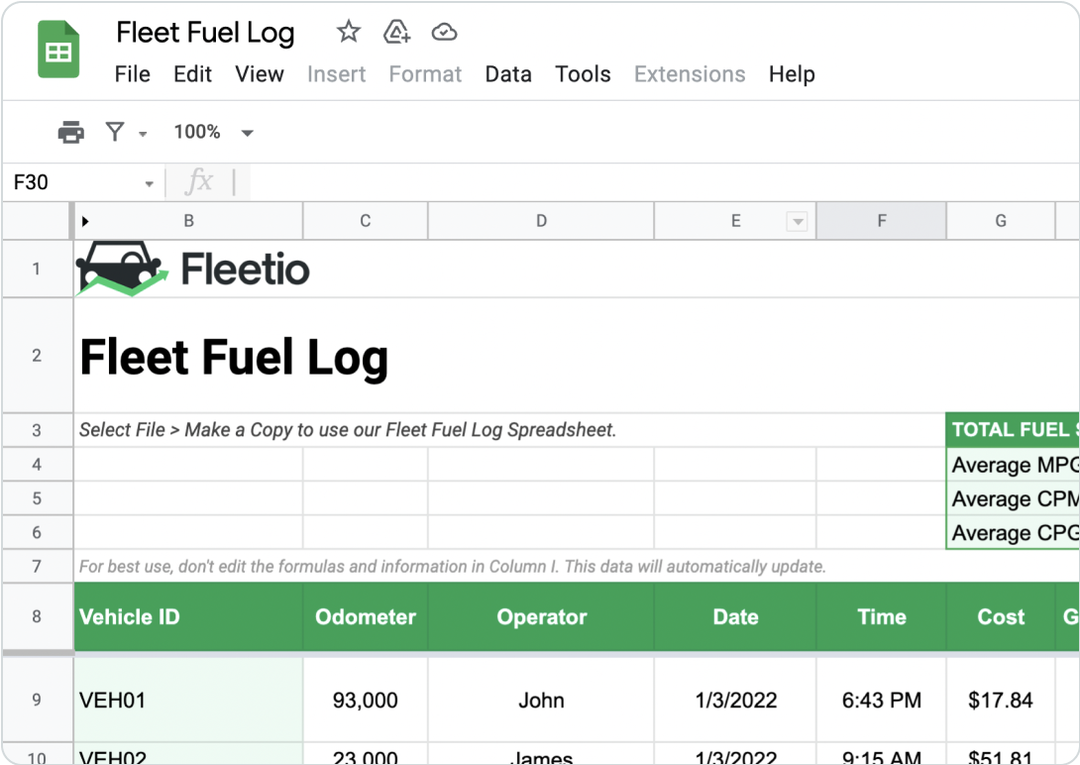Screen dimensions: 1080x765
Task: Select column C header
Action: click(x=365, y=221)
